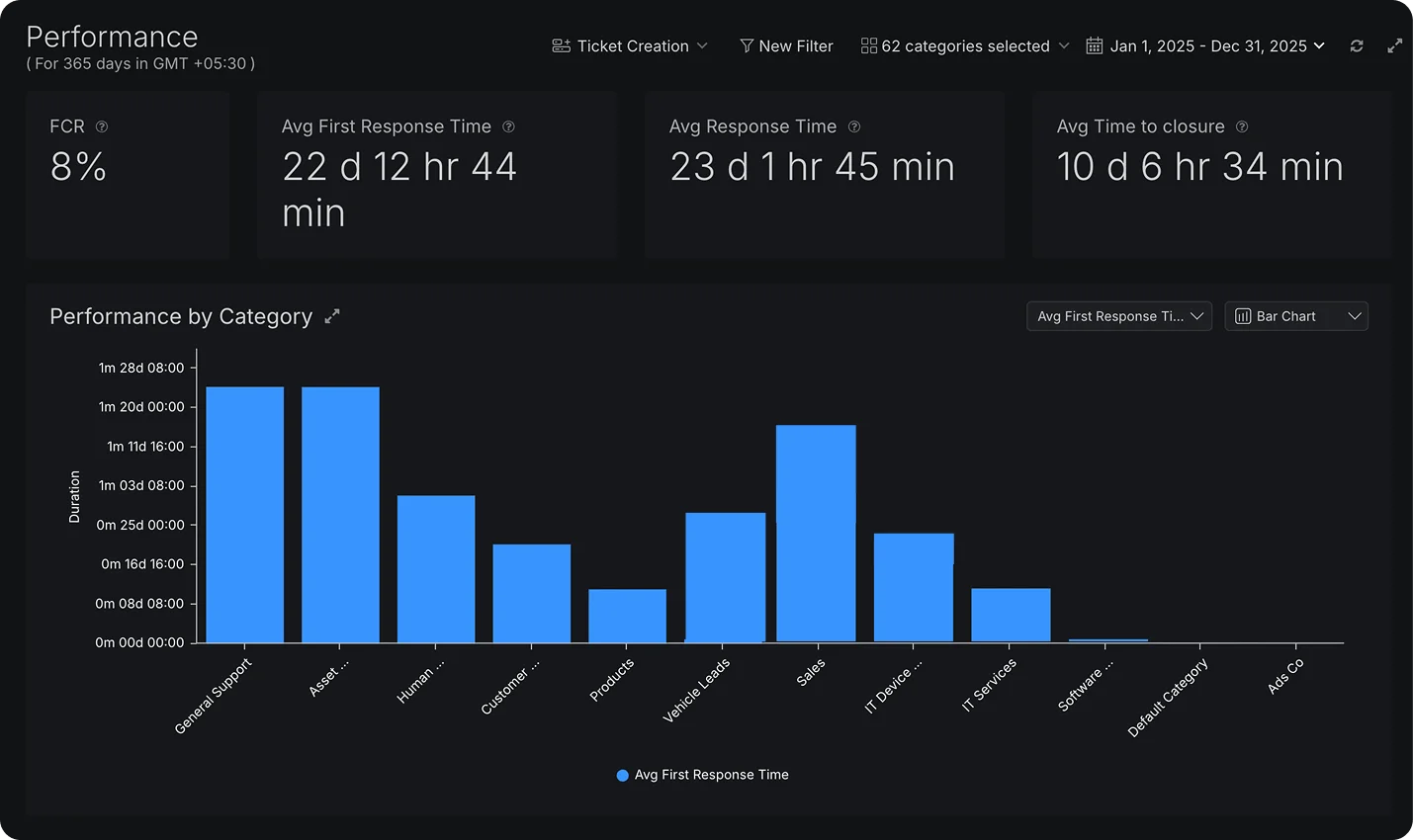
Task: Click the IT Device category bar
Action: [x=914, y=588]
